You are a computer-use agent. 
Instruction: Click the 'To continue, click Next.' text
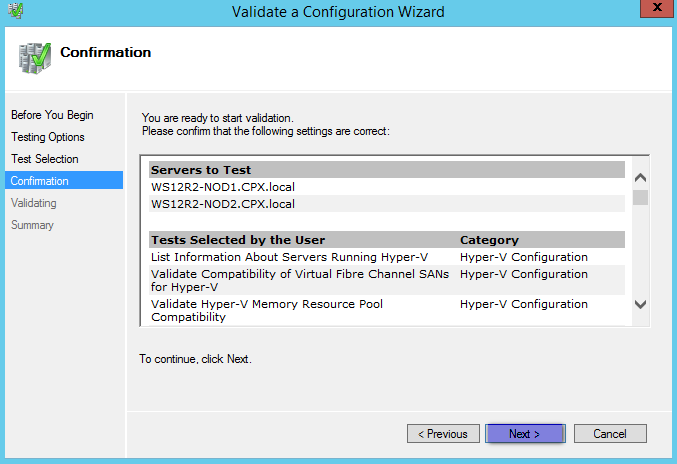point(195,359)
